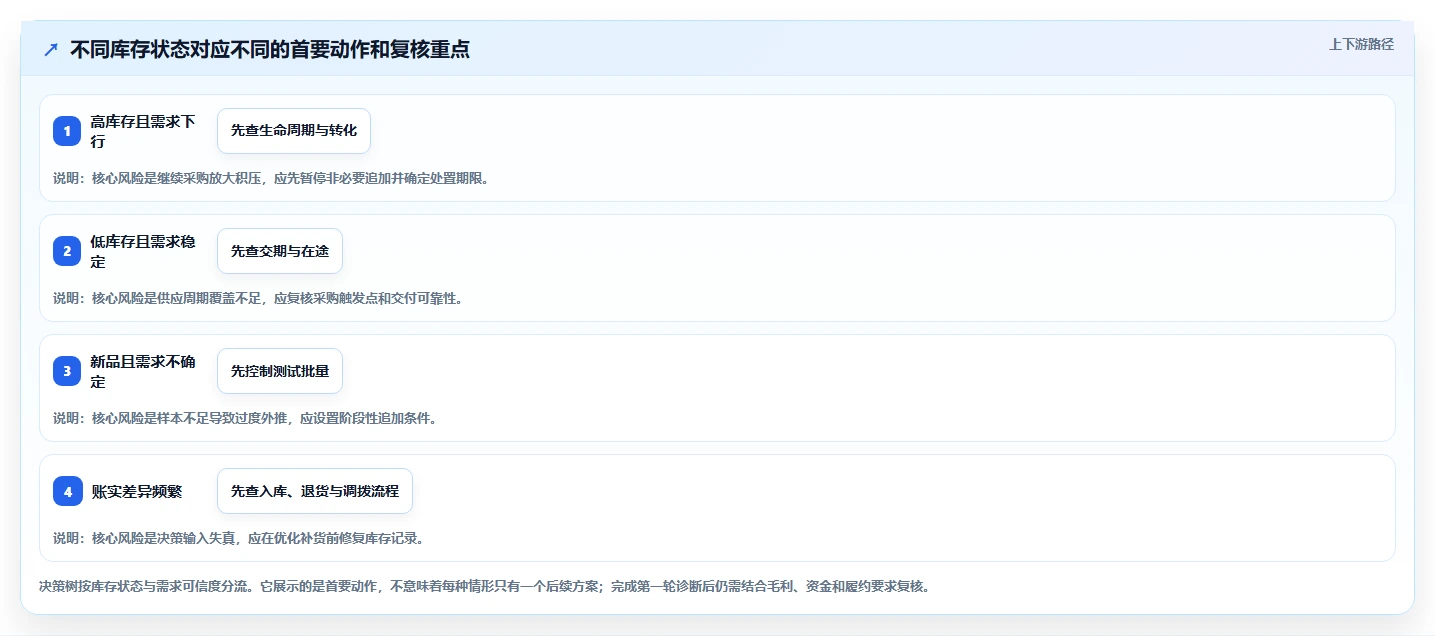The image size is (1435, 636).
Task: Click the note about 供应周期覆盖不足
Action: coord(258,298)
